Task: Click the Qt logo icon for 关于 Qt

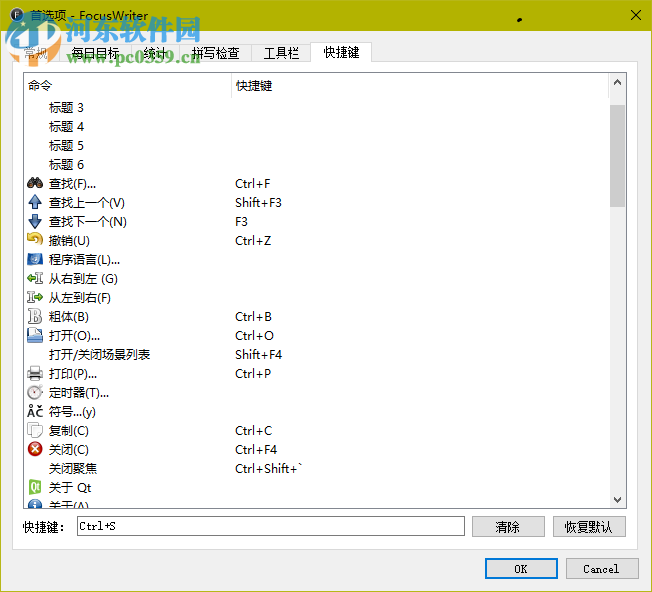Action: coord(35,487)
